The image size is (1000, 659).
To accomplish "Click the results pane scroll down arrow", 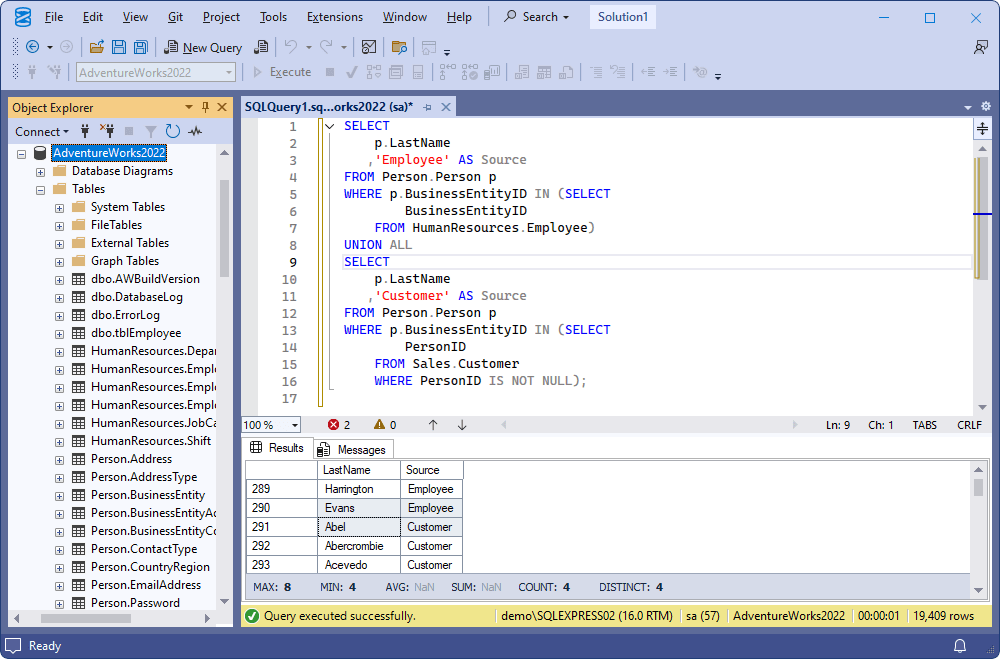I will (978, 590).
